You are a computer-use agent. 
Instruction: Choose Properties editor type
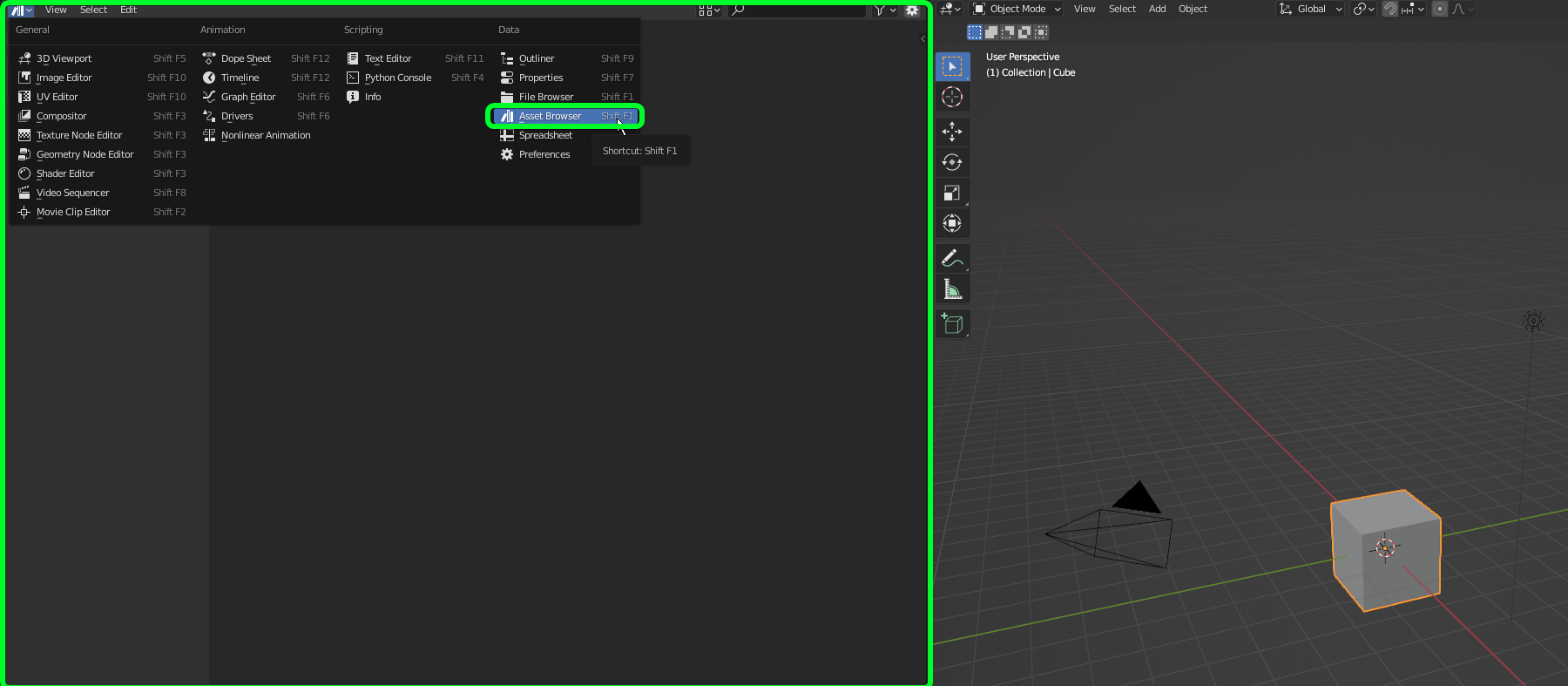(567, 78)
